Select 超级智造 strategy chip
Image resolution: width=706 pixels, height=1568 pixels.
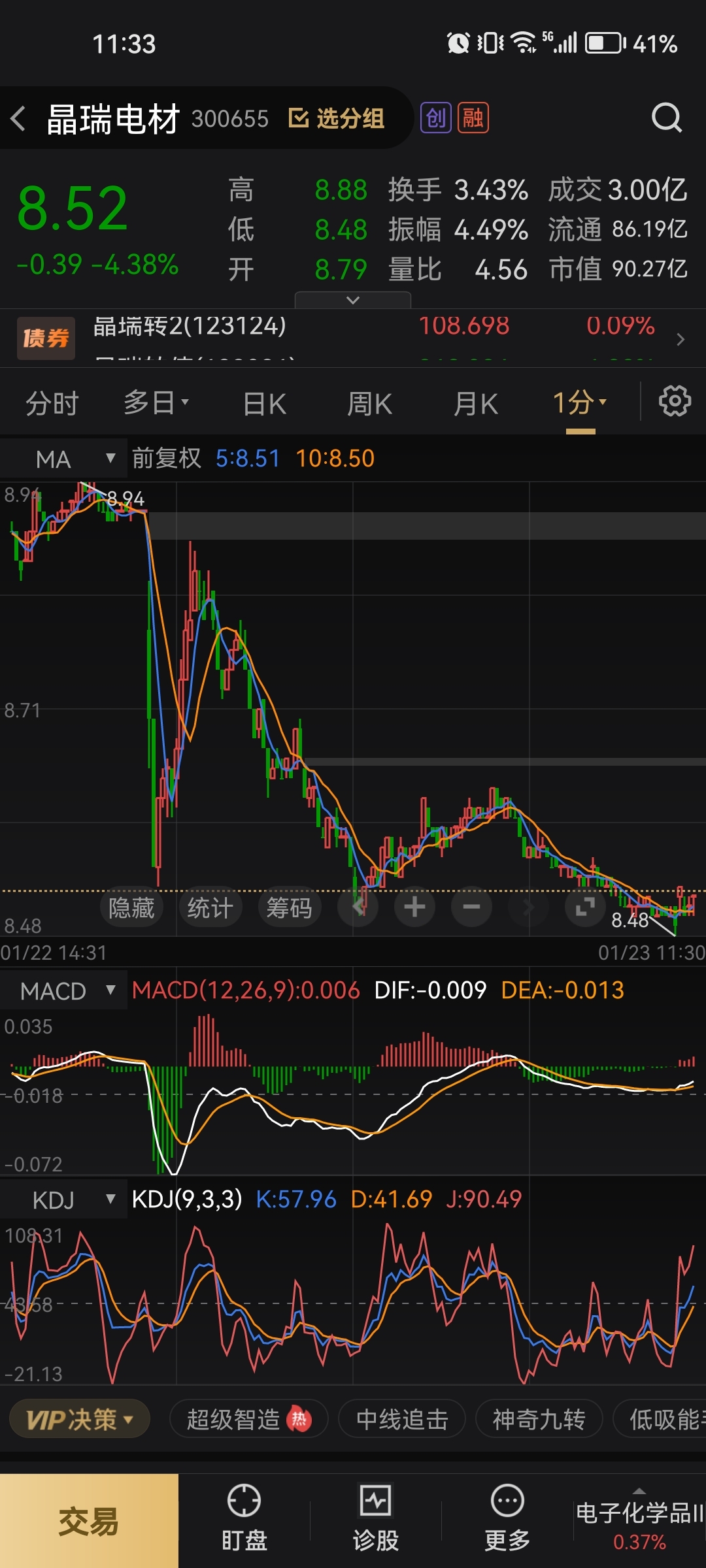(248, 1420)
